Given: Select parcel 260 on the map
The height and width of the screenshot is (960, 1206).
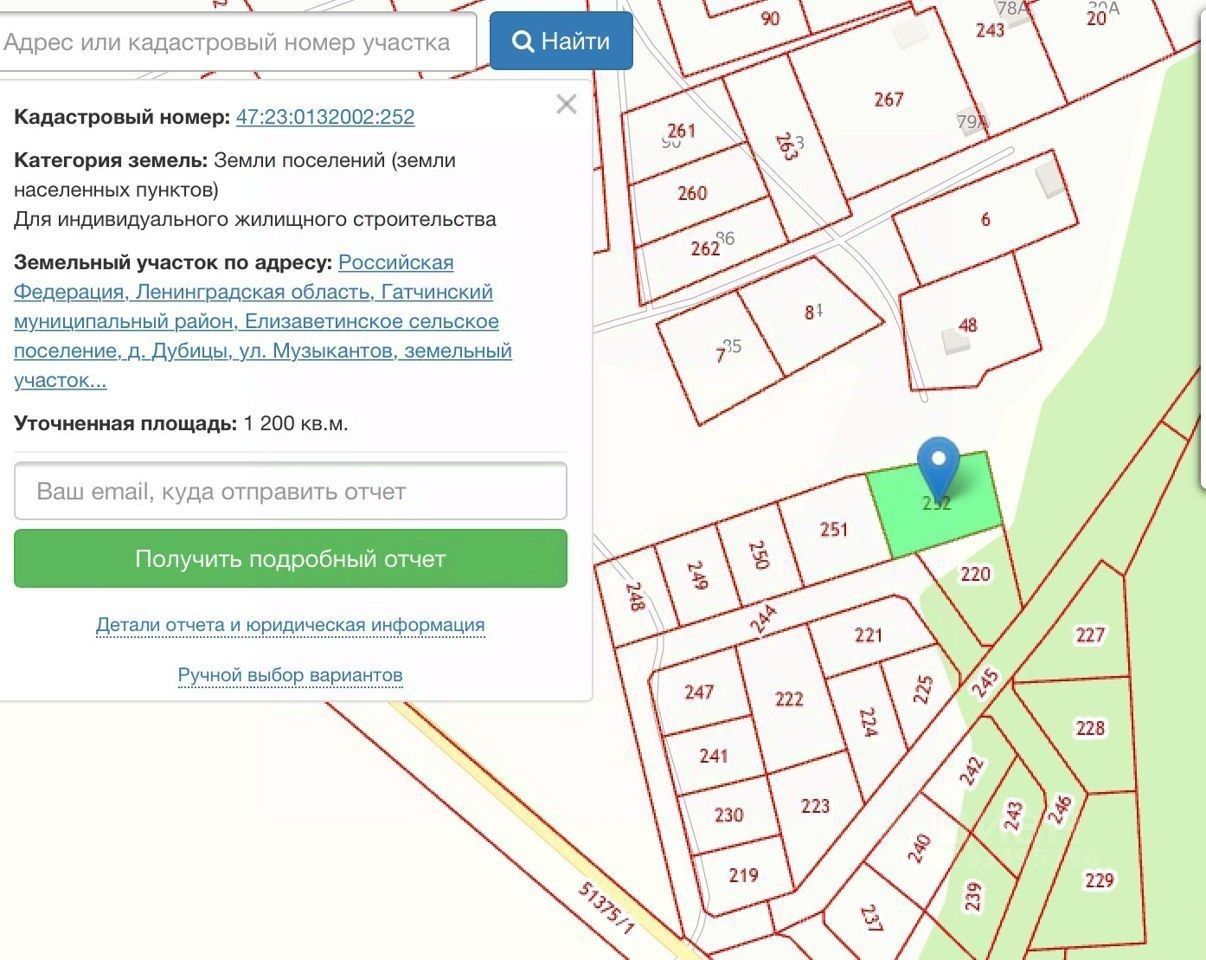Looking at the screenshot, I should [x=692, y=193].
